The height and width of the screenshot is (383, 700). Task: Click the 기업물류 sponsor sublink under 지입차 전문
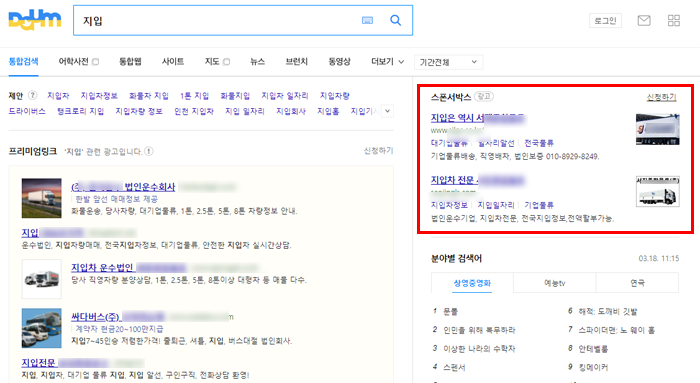click(x=539, y=205)
